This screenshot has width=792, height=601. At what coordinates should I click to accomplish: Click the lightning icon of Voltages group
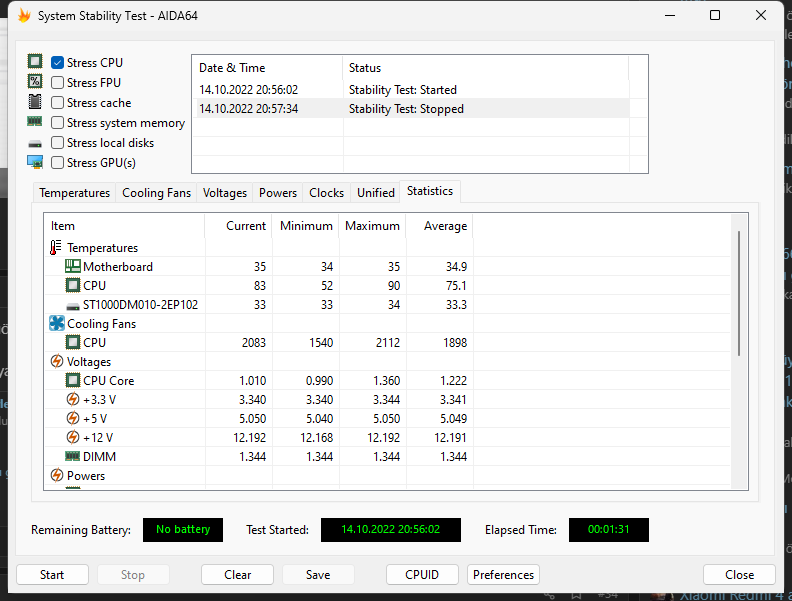point(57,362)
